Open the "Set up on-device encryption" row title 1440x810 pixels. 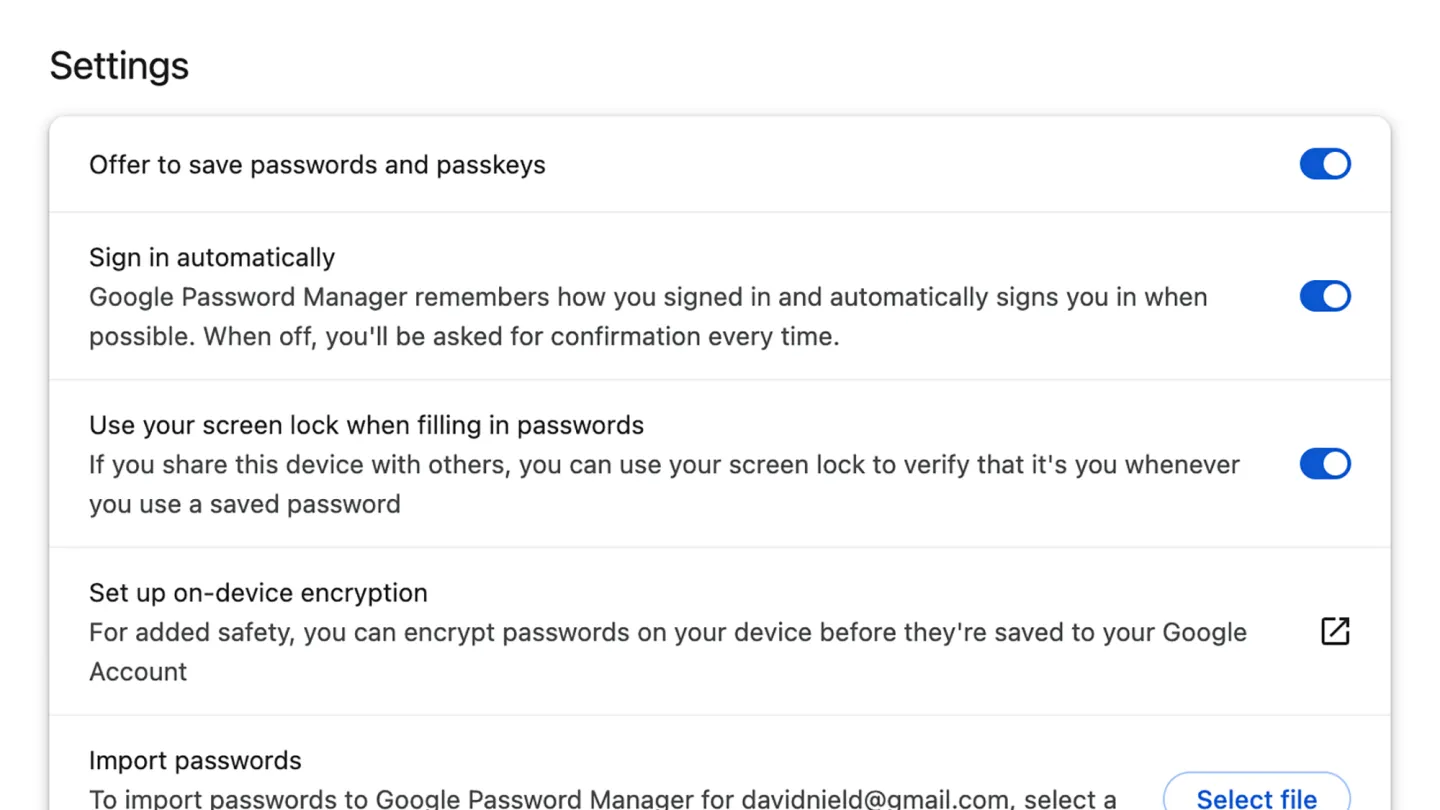coord(258,593)
